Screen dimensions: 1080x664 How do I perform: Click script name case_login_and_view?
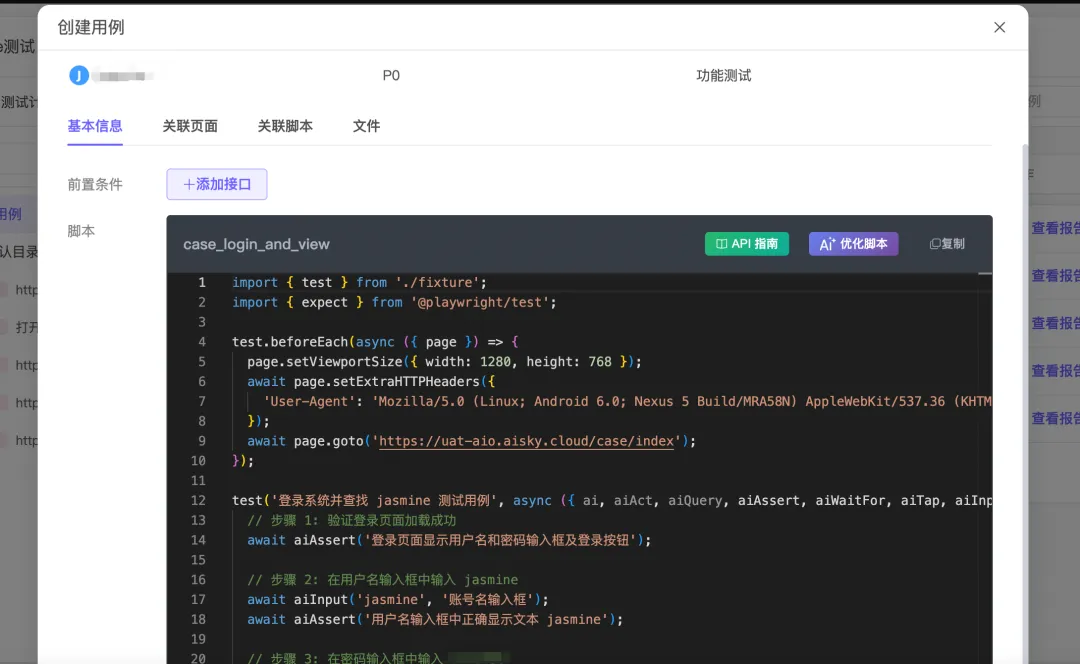(x=256, y=244)
